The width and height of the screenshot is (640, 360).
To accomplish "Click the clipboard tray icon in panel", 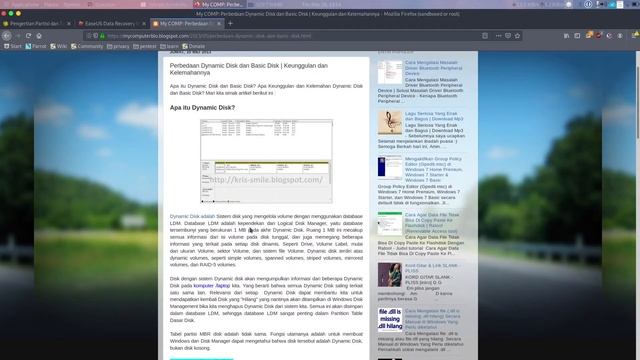I will point(620,4).
